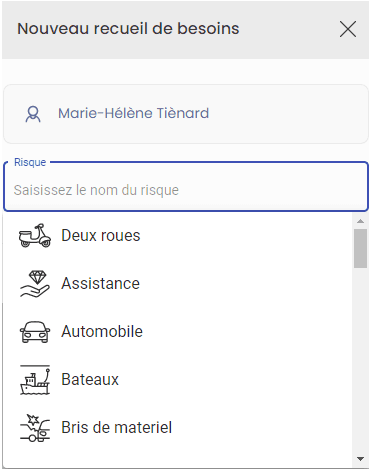
Task: Click the car icon for Automobile
Action: pos(35,332)
